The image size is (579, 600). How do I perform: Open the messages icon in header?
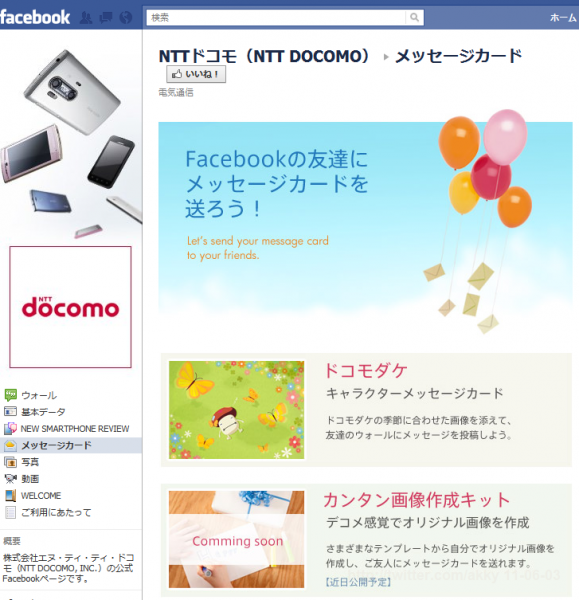tap(106, 18)
